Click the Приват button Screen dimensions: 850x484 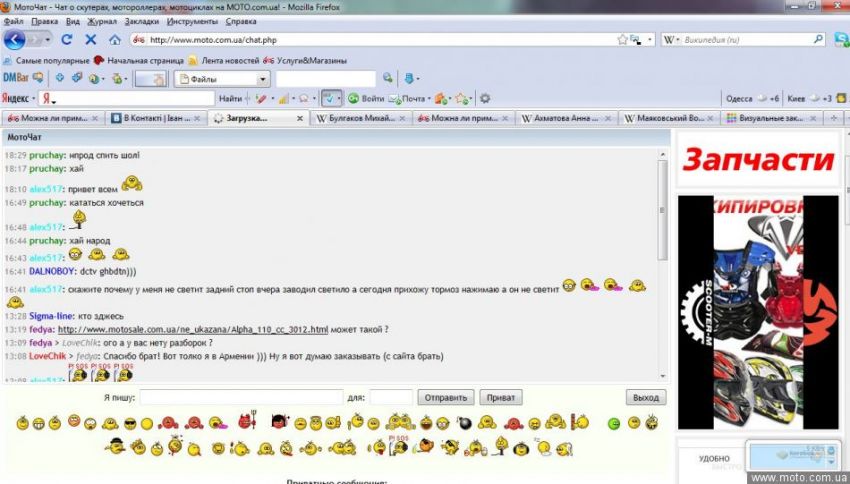coord(500,397)
